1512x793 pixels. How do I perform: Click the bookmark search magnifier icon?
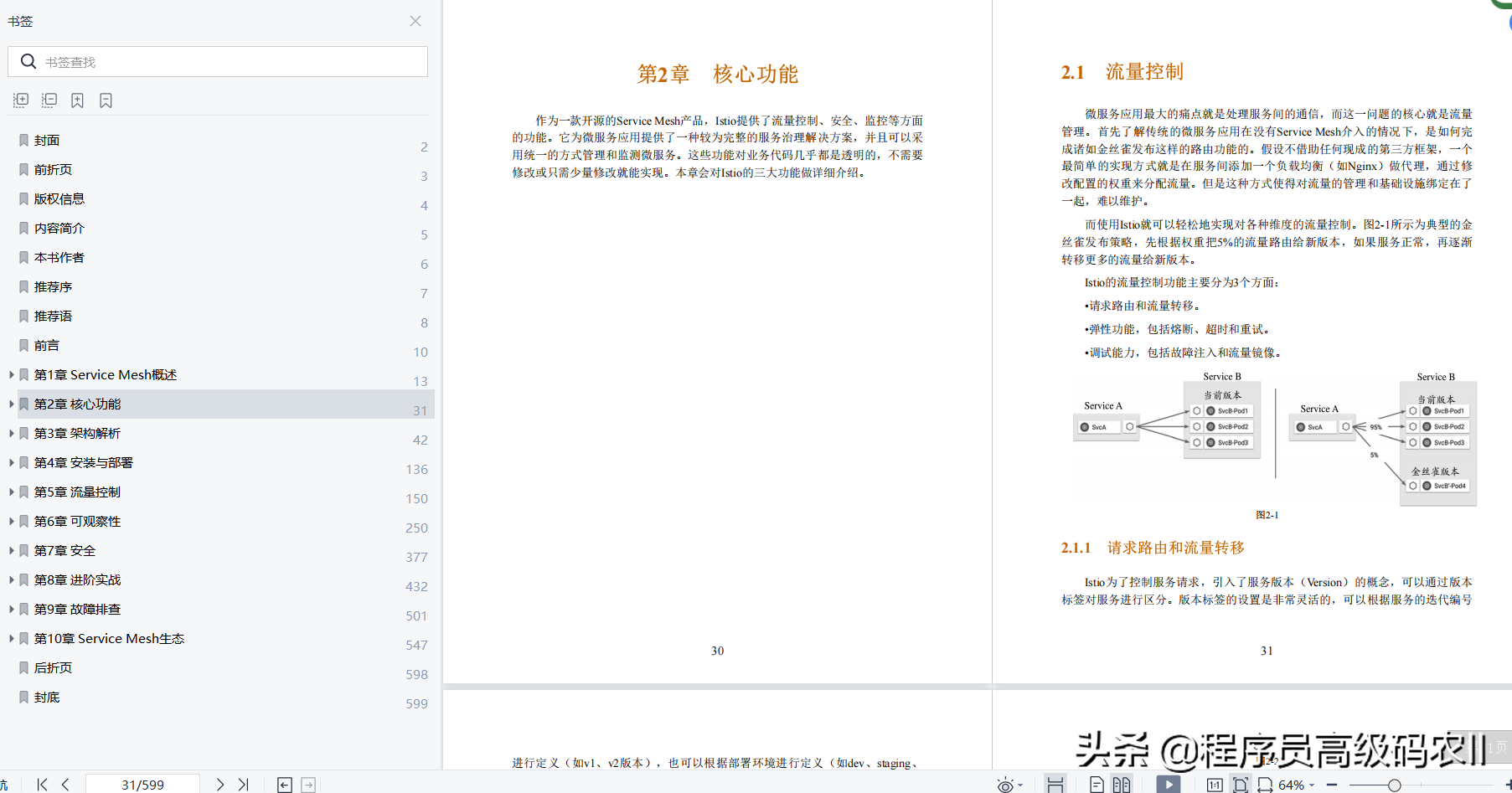[x=28, y=62]
